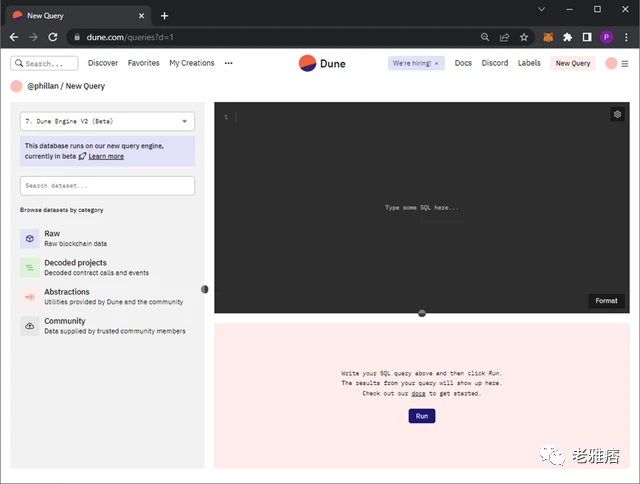Open the Chrome three-dot menu
This screenshot has width=640, height=484.
pos(626,37)
